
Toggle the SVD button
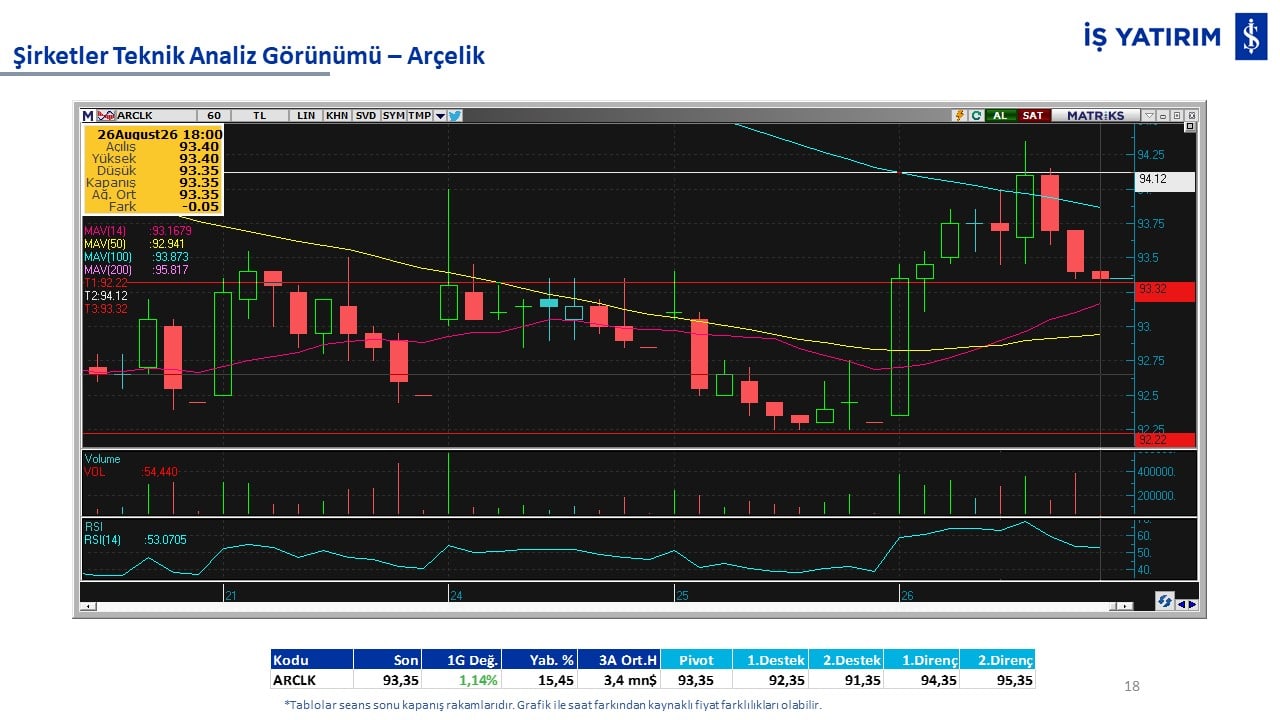(366, 115)
